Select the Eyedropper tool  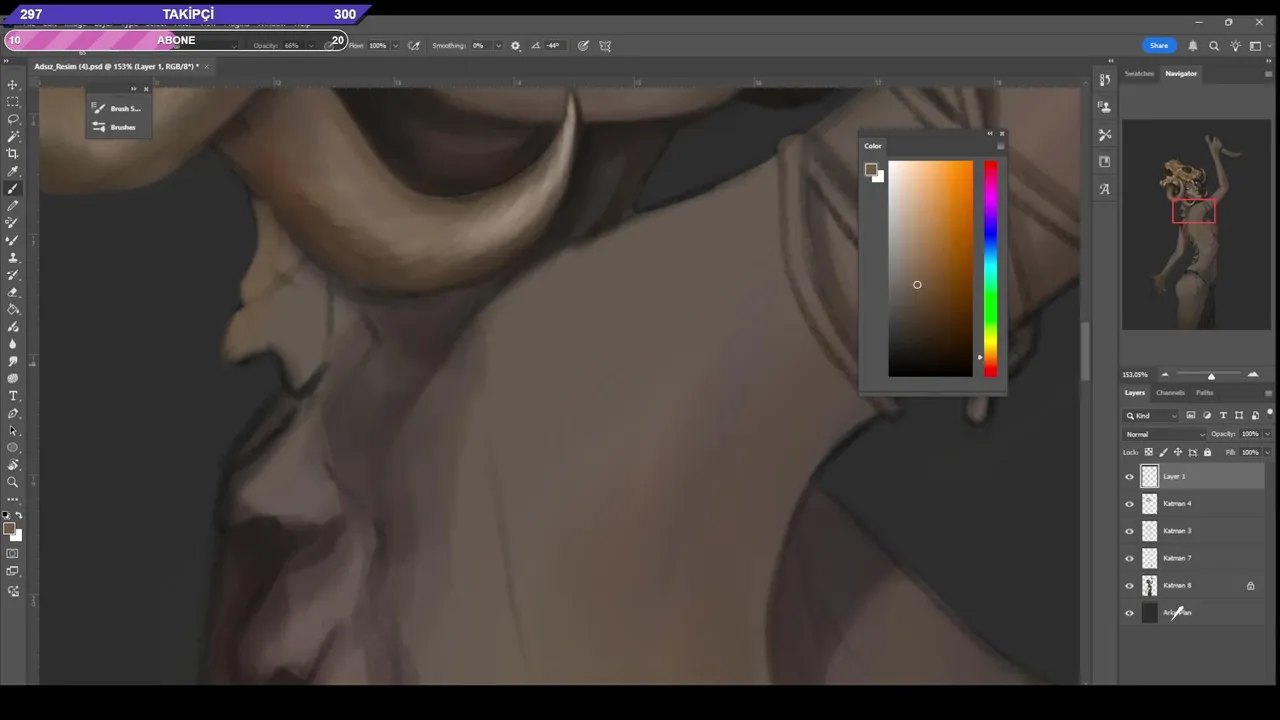13,171
